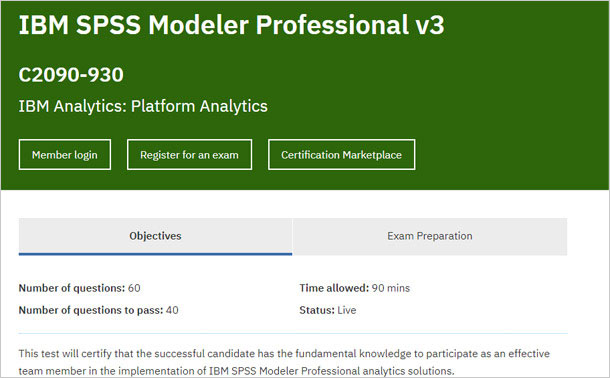Open Register for an exam
This screenshot has width=610, height=378.
(189, 154)
